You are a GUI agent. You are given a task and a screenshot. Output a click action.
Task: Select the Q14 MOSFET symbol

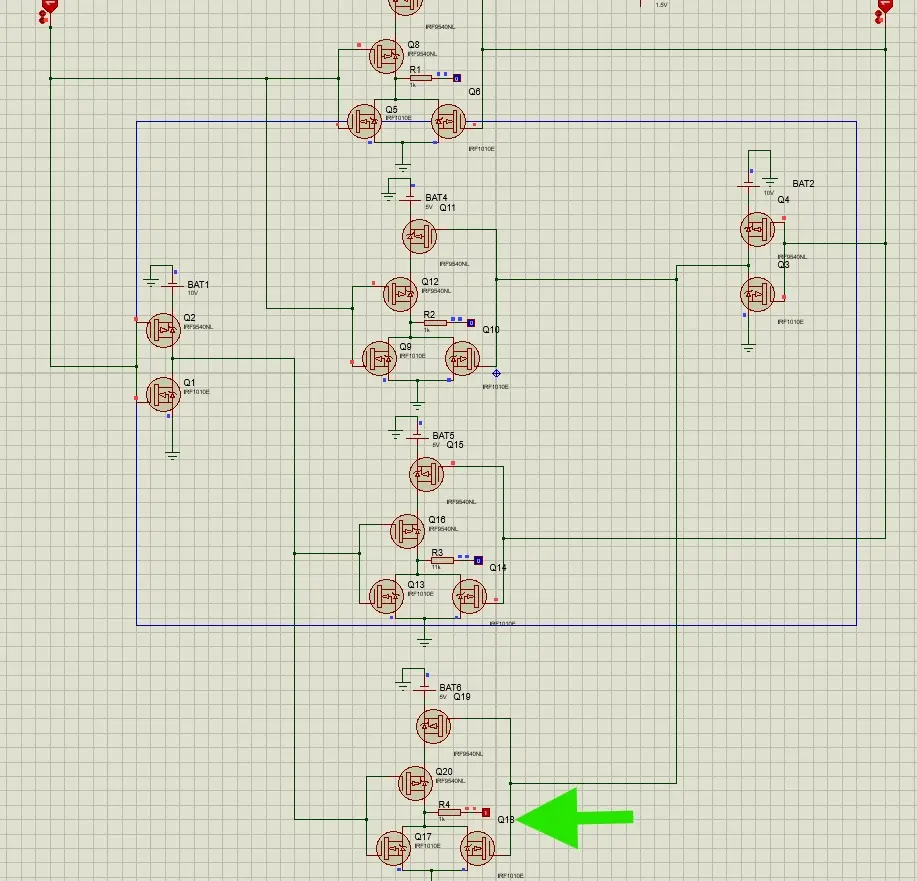(x=470, y=596)
